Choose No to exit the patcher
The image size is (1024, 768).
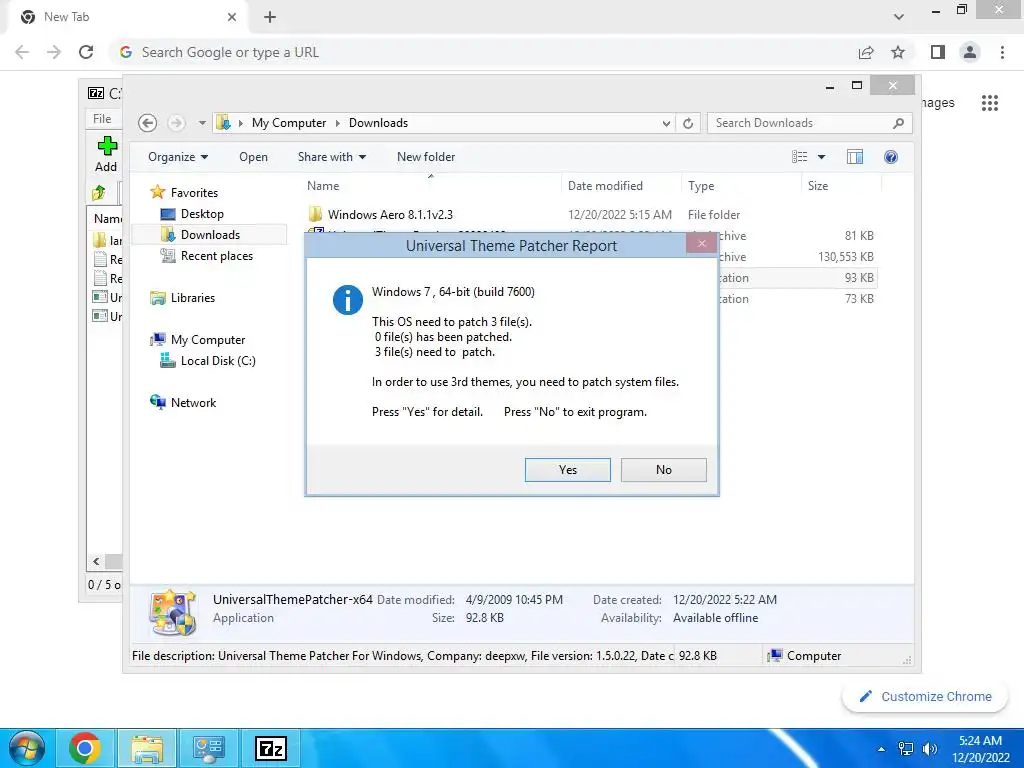(664, 470)
